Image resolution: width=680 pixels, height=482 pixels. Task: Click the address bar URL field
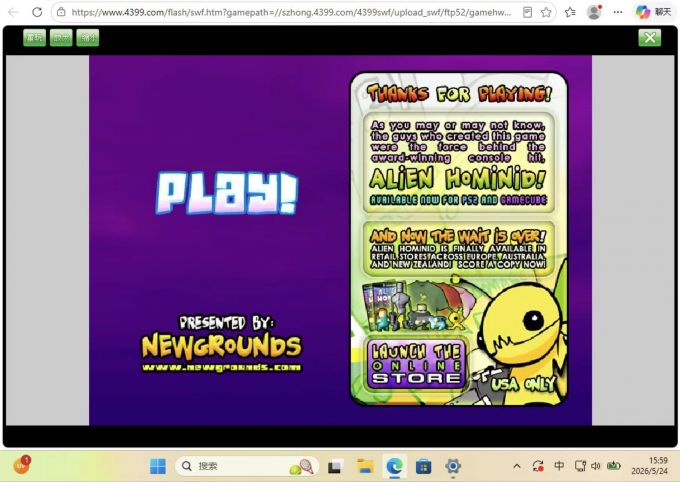[291, 12]
